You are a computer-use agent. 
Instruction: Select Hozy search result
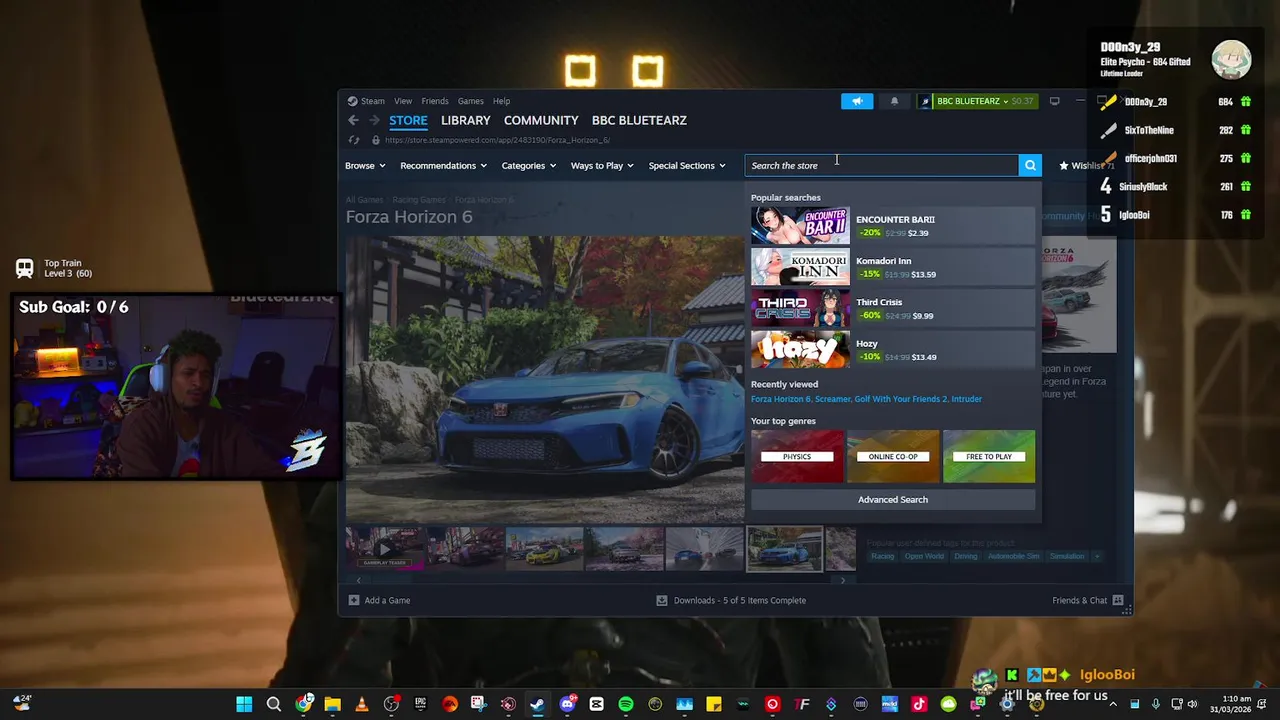893,350
